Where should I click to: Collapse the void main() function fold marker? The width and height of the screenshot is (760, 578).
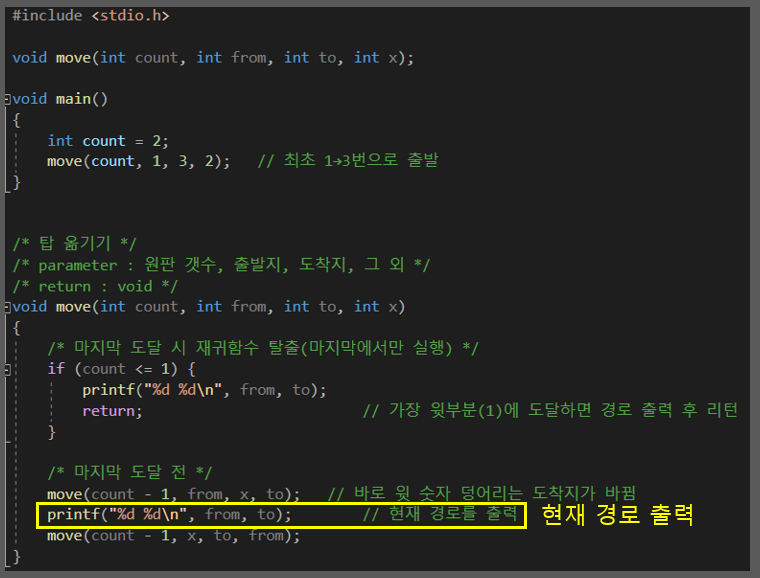point(7,99)
